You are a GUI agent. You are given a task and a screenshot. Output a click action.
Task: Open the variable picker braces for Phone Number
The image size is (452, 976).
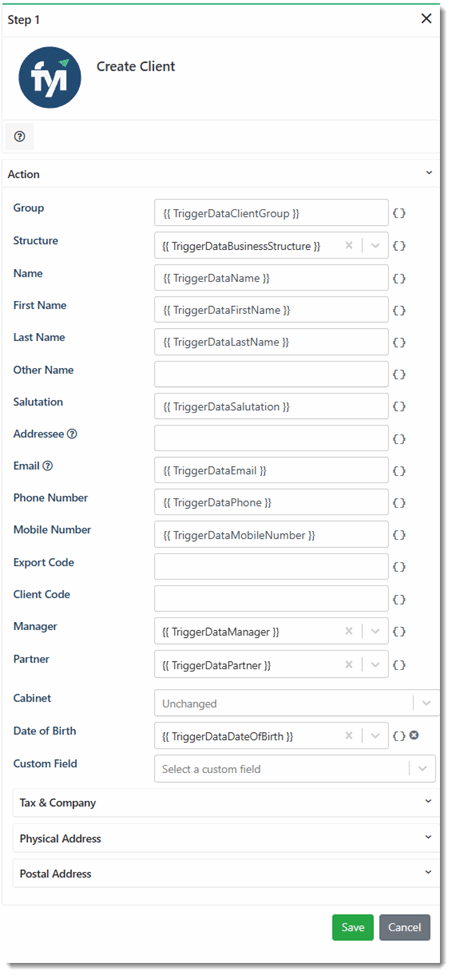pyautogui.click(x=400, y=502)
